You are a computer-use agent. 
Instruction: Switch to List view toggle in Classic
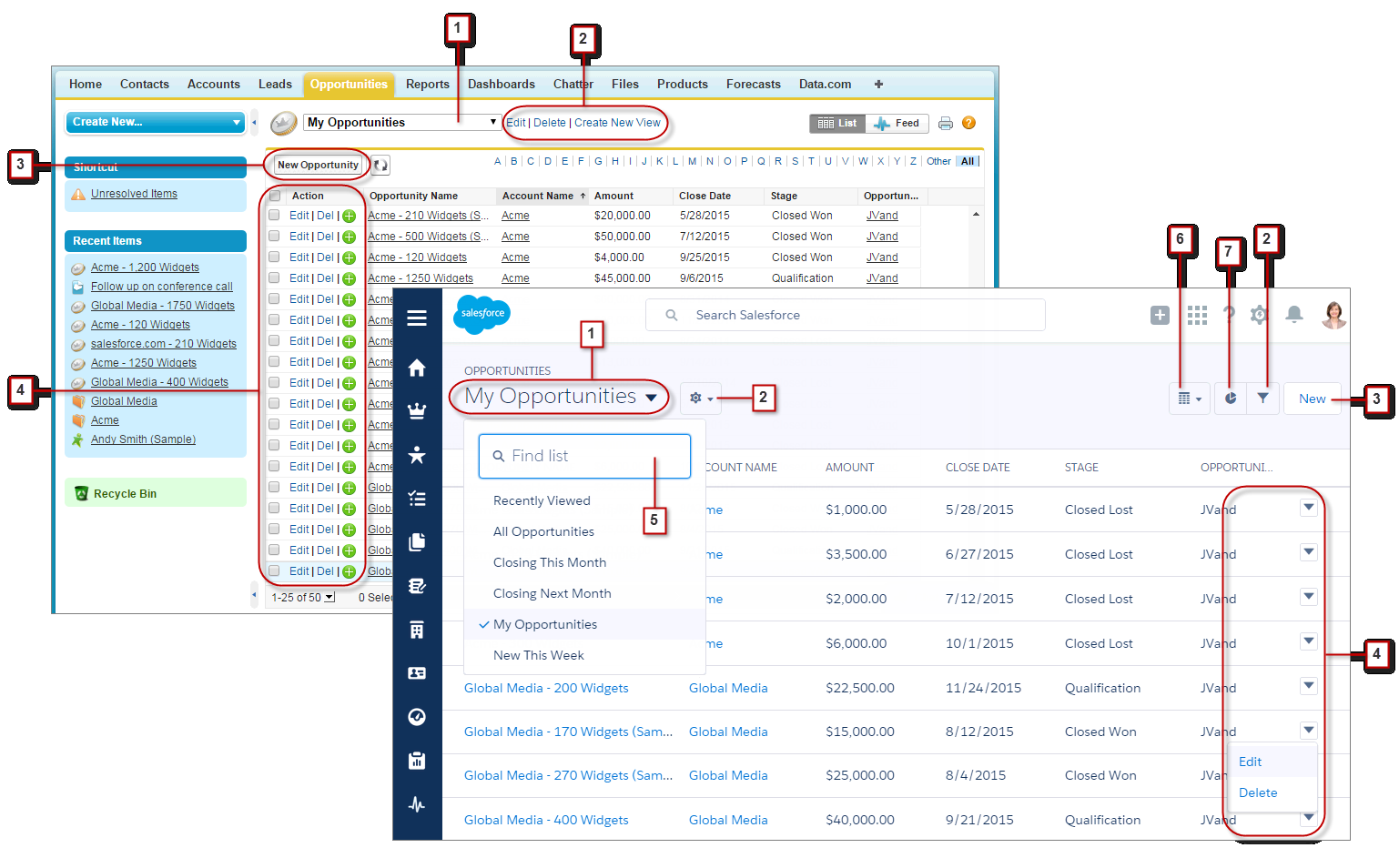point(836,123)
